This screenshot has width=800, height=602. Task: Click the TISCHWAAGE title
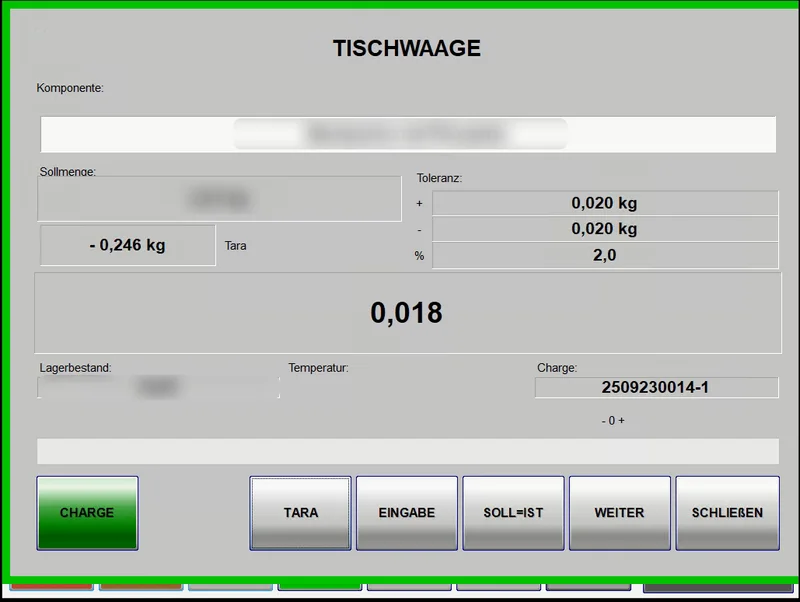click(407, 48)
